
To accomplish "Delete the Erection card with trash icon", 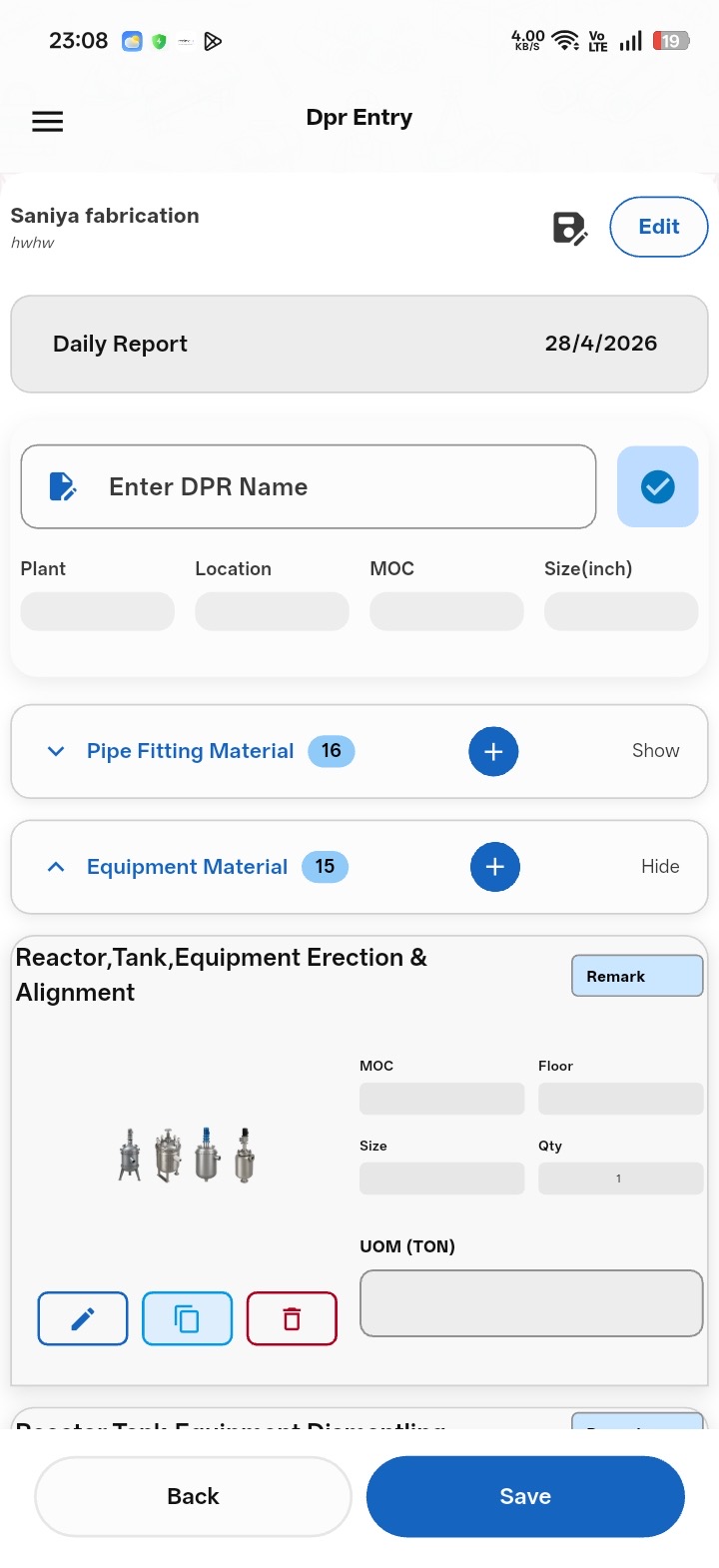I will (292, 1318).
